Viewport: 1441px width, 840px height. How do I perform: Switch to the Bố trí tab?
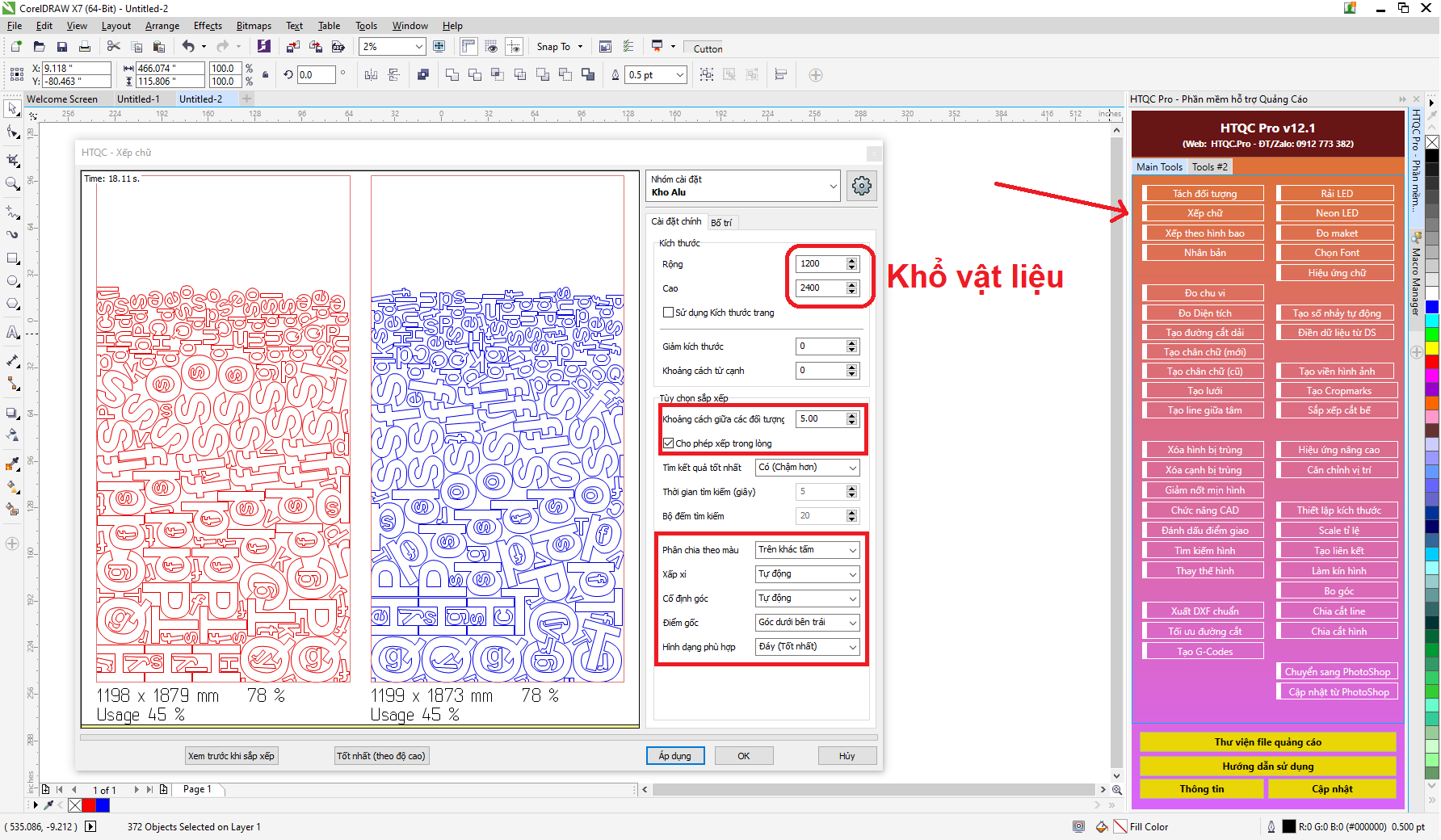(721, 223)
